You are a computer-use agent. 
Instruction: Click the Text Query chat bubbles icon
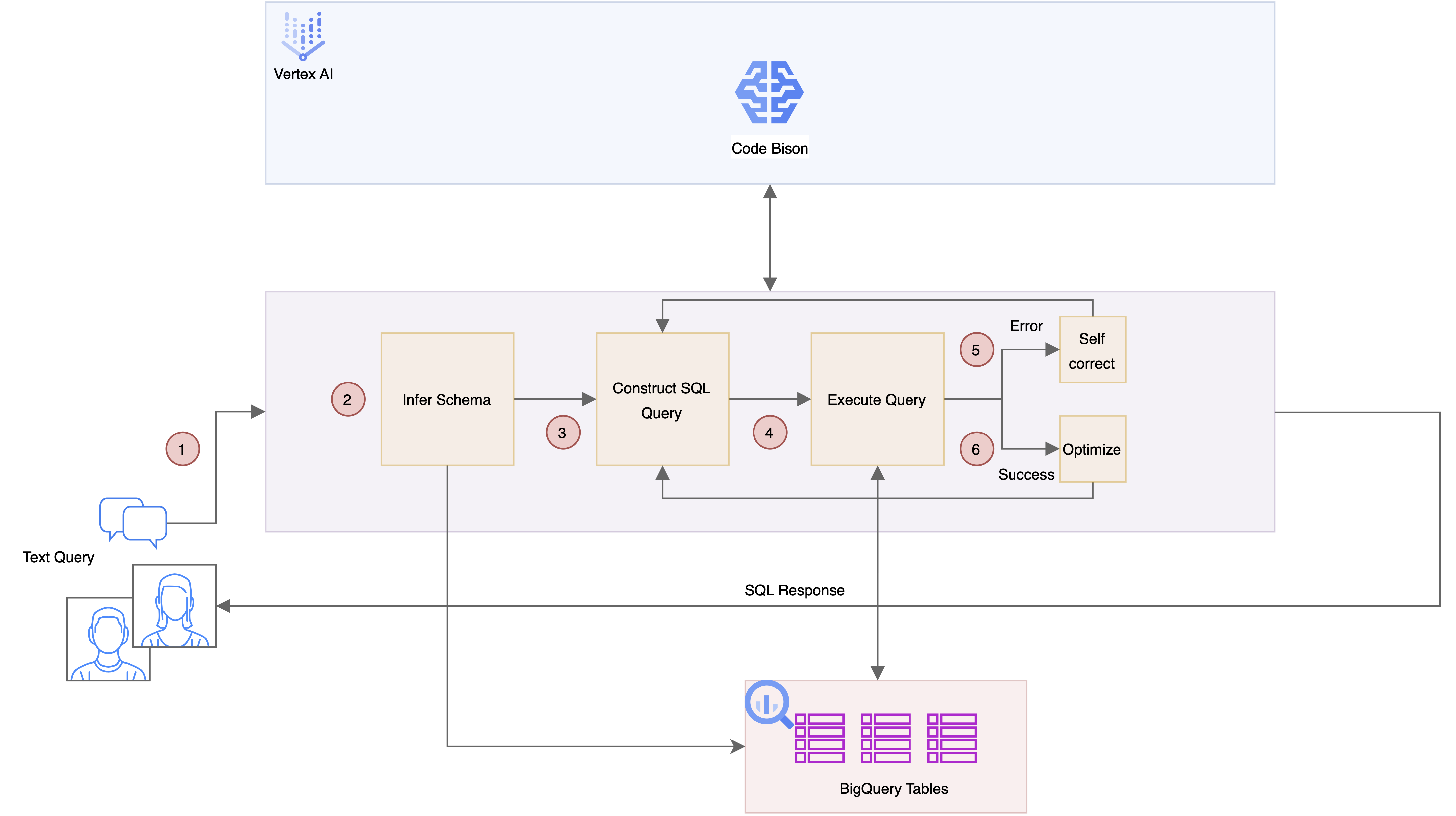[133, 522]
